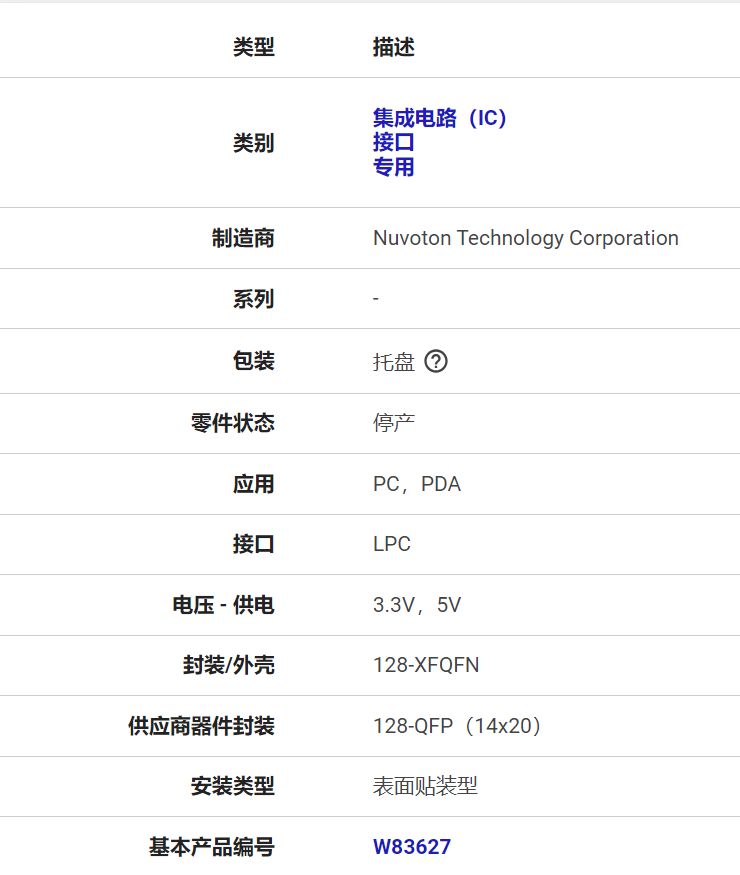Viewport: 740px width, 875px height.
Task: Click the 基本产品编号 row label
Action: [x=211, y=847]
